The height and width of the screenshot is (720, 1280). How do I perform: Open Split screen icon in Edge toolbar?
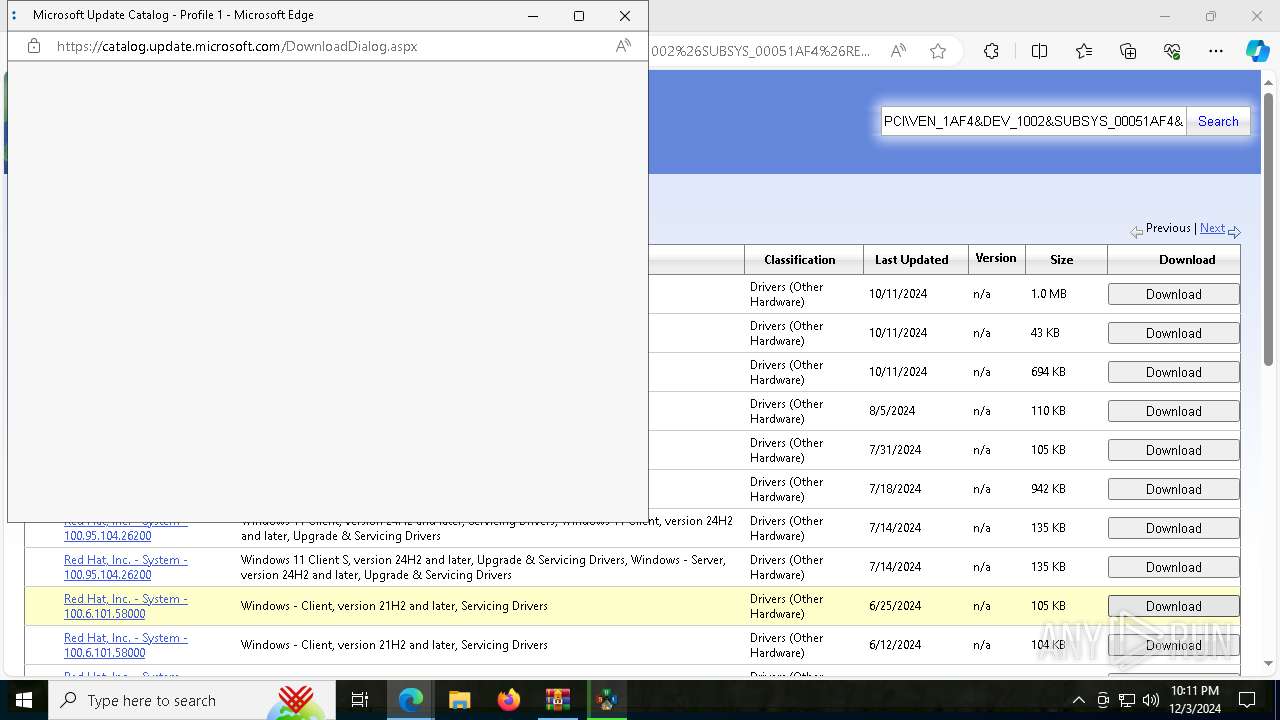1039,51
